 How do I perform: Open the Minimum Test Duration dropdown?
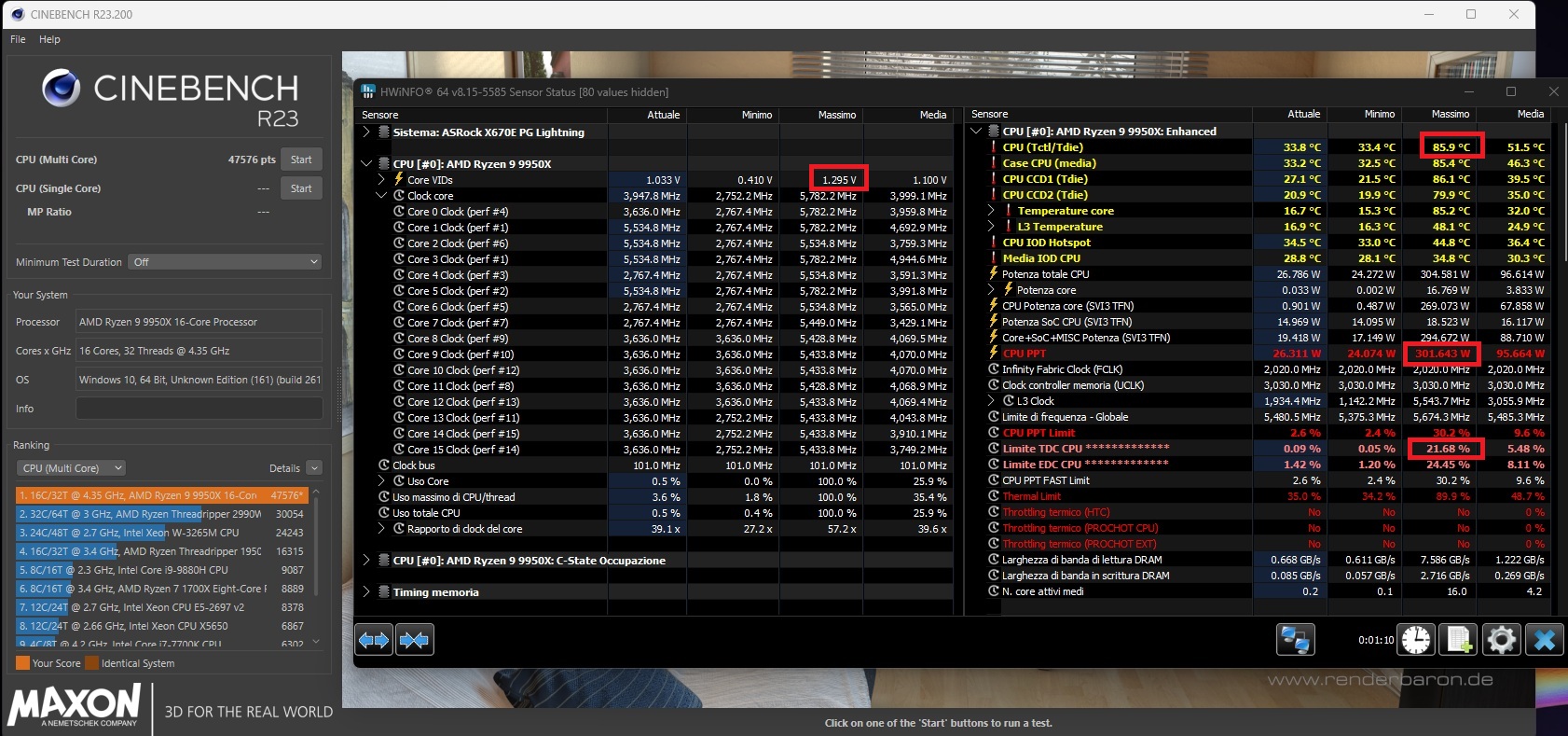(225, 262)
